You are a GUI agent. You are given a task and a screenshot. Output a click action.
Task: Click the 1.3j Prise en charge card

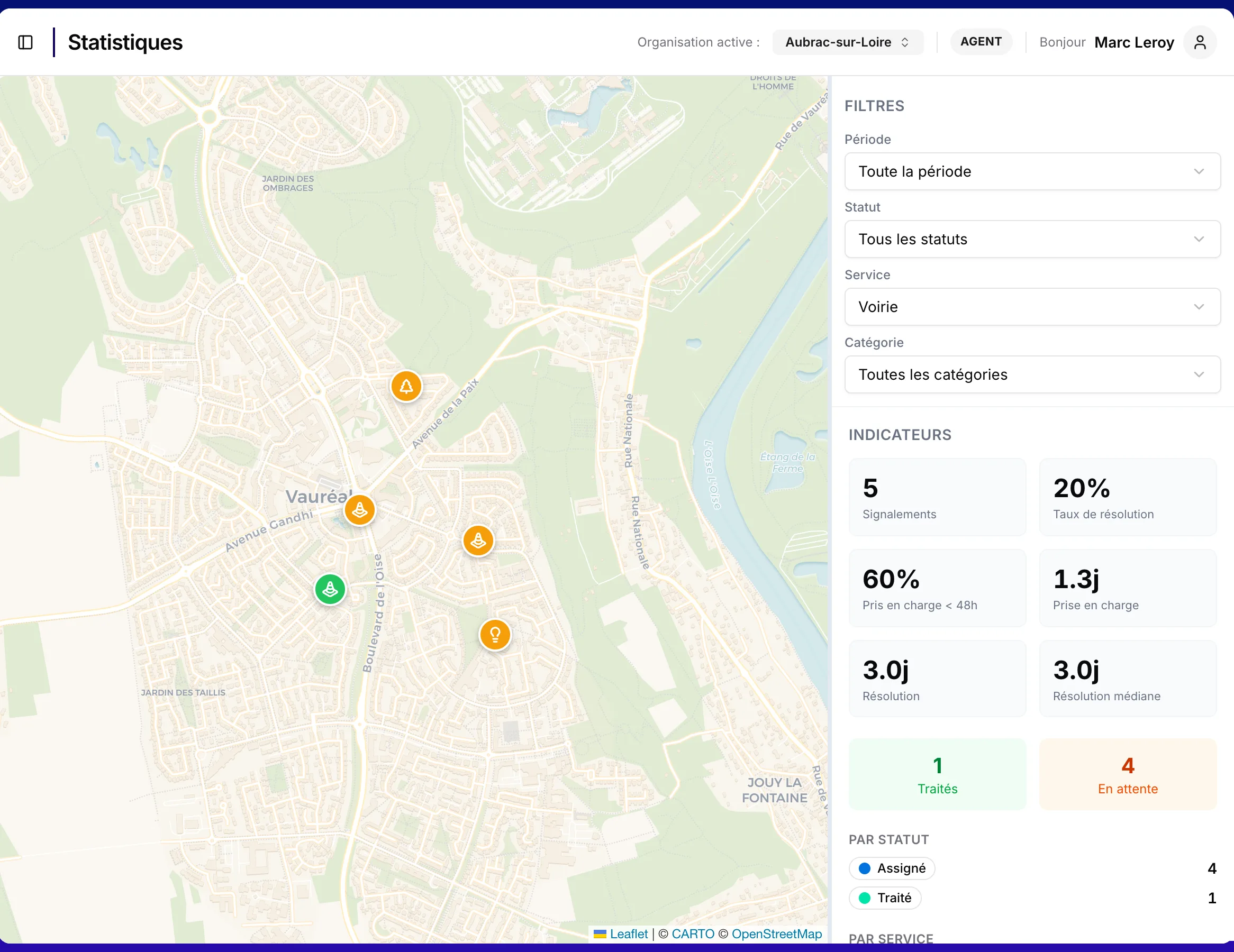1128,588
